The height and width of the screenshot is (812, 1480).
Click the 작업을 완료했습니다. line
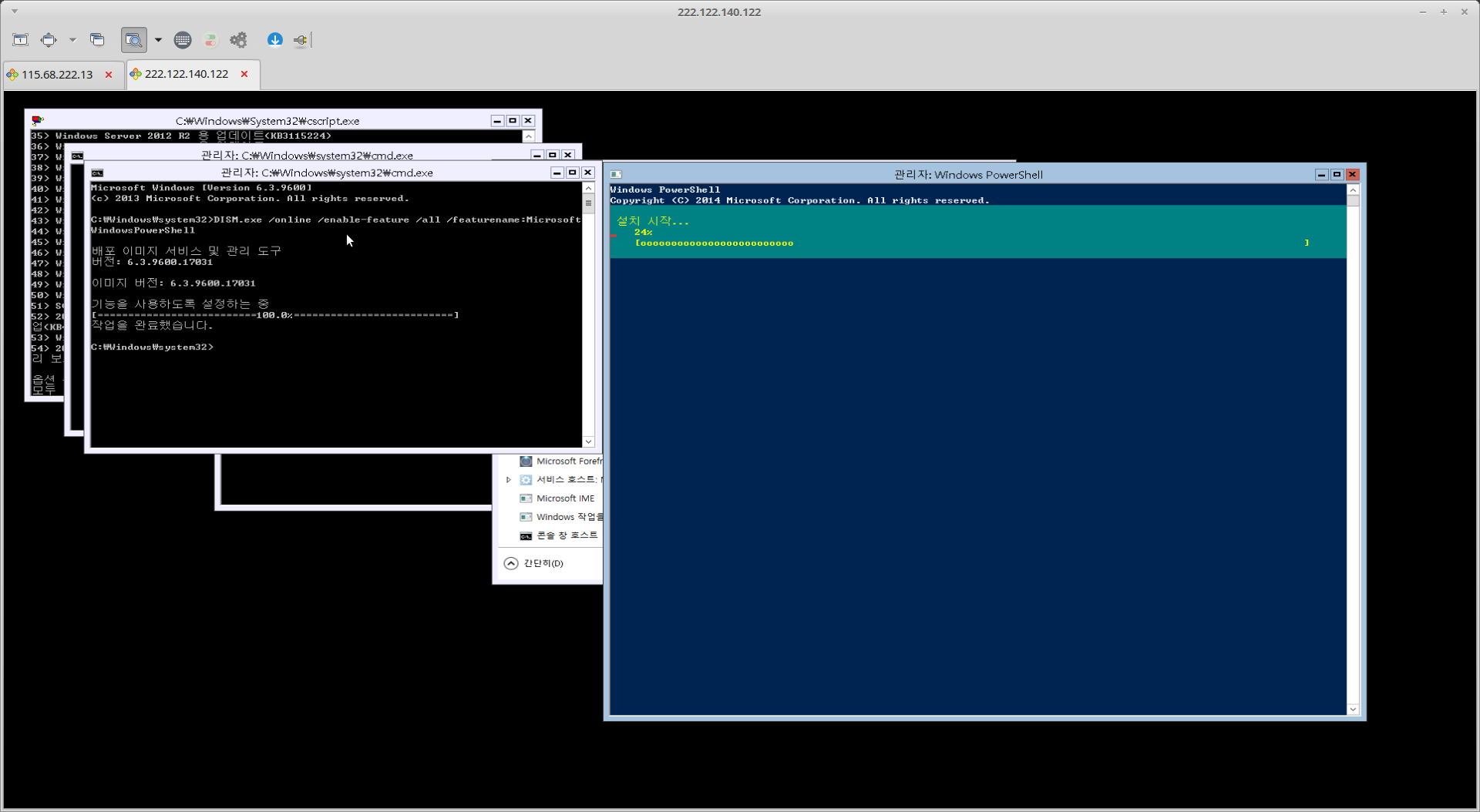152,325
